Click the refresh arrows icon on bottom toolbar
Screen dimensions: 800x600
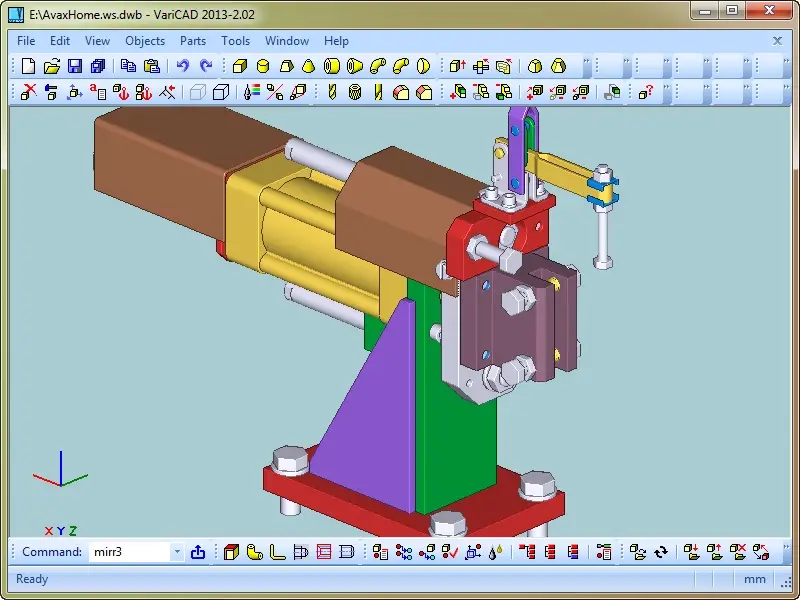click(x=661, y=552)
